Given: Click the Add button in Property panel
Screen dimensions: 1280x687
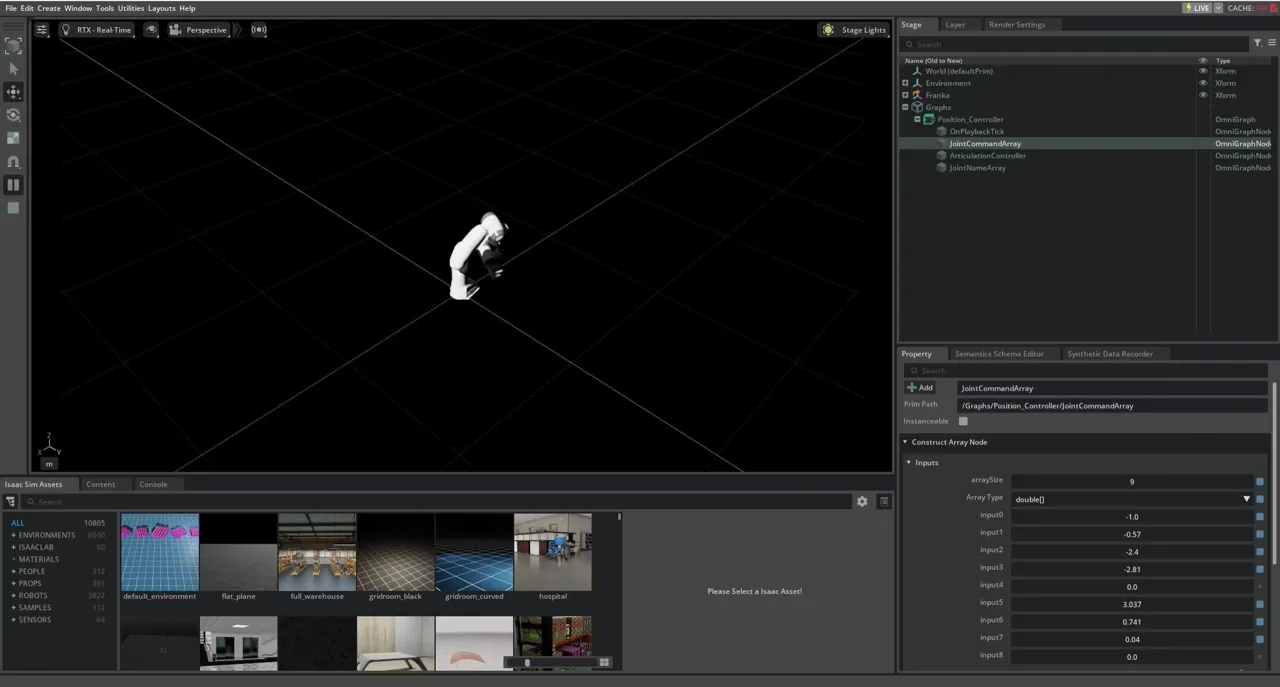Looking at the screenshot, I should [921, 388].
